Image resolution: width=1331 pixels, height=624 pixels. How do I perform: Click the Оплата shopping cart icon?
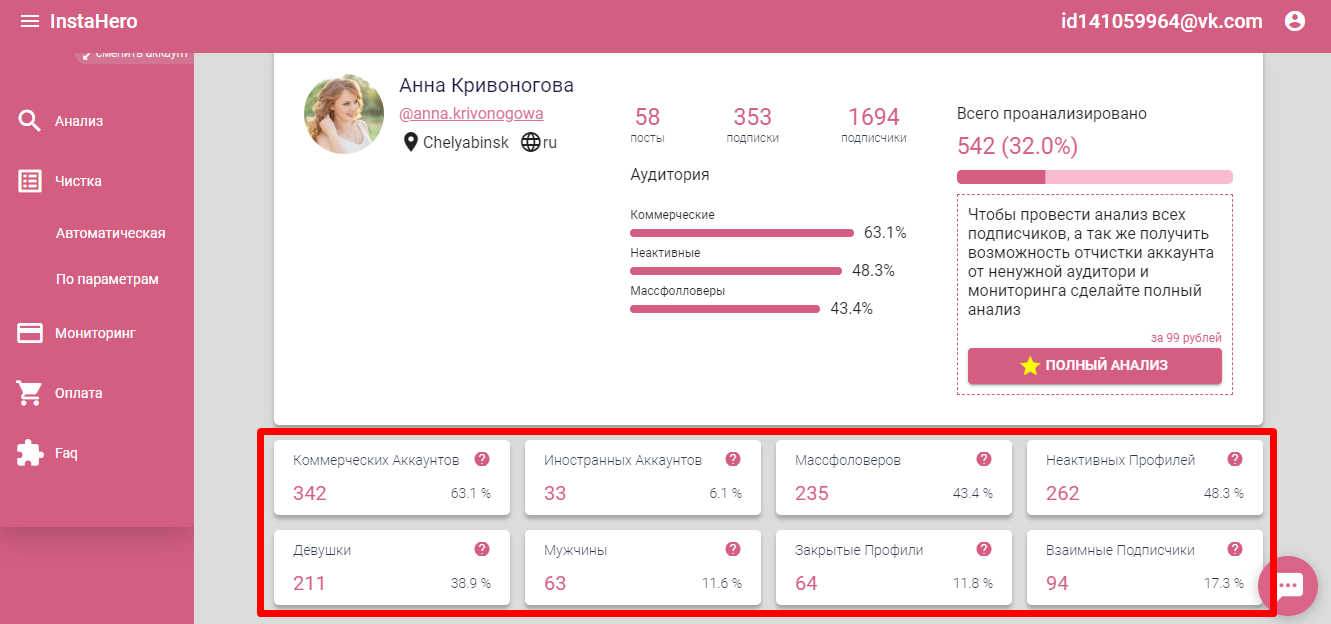pos(30,393)
